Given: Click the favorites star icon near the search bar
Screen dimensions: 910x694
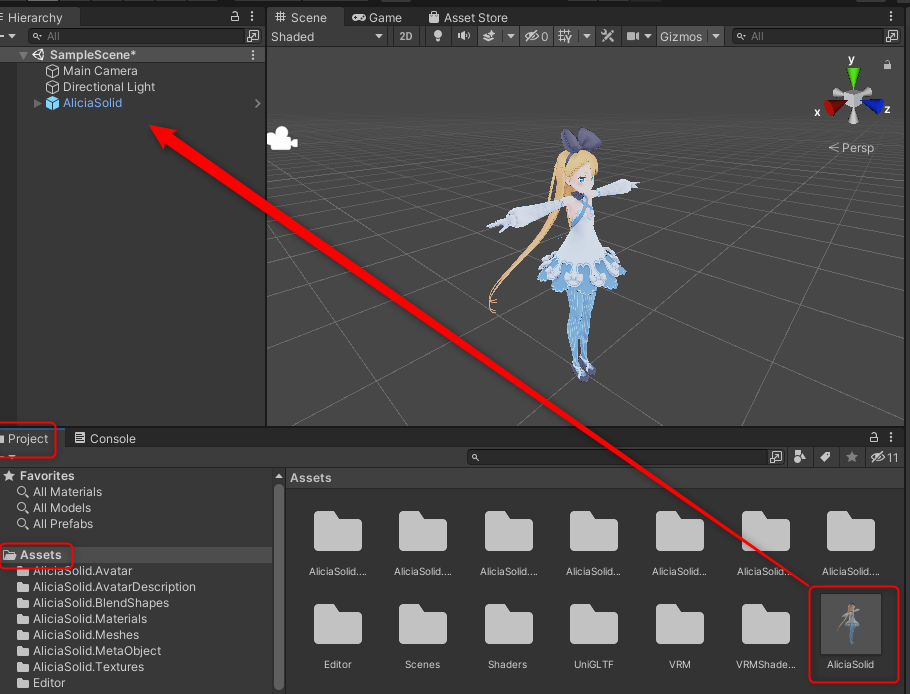Looking at the screenshot, I should click(x=852, y=457).
